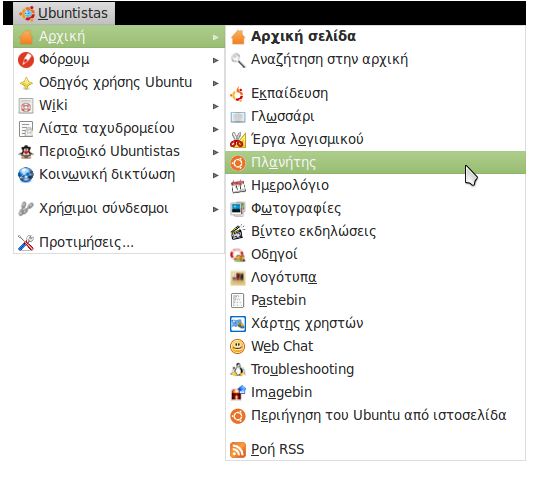
Task: Open the Ubuntistas menu in the menu bar
Action: tap(64, 13)
